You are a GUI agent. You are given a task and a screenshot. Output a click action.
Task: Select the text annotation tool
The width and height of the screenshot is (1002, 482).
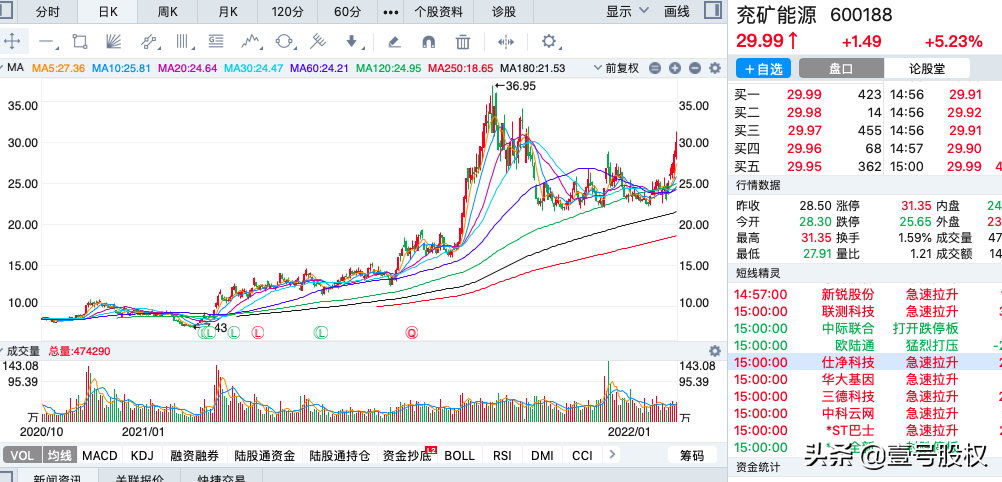pos(217,42)
